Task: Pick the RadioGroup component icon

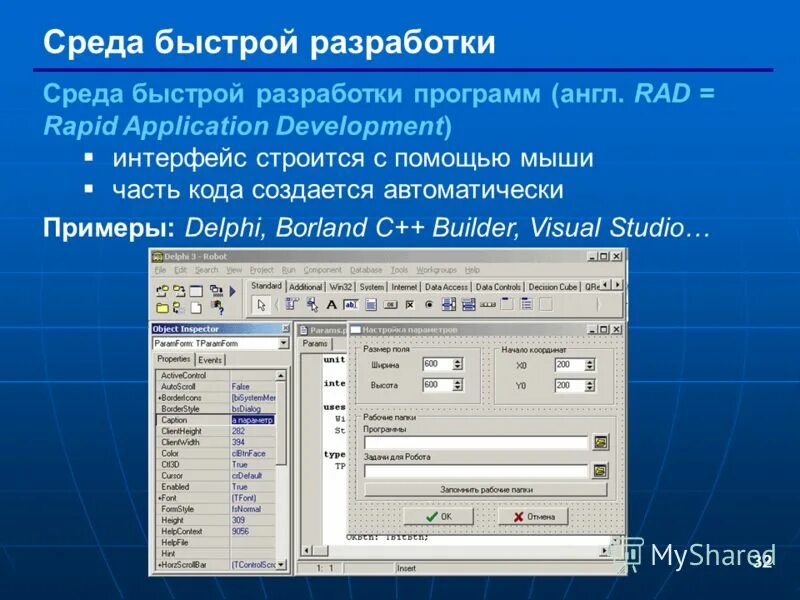Action: [527, 305]
